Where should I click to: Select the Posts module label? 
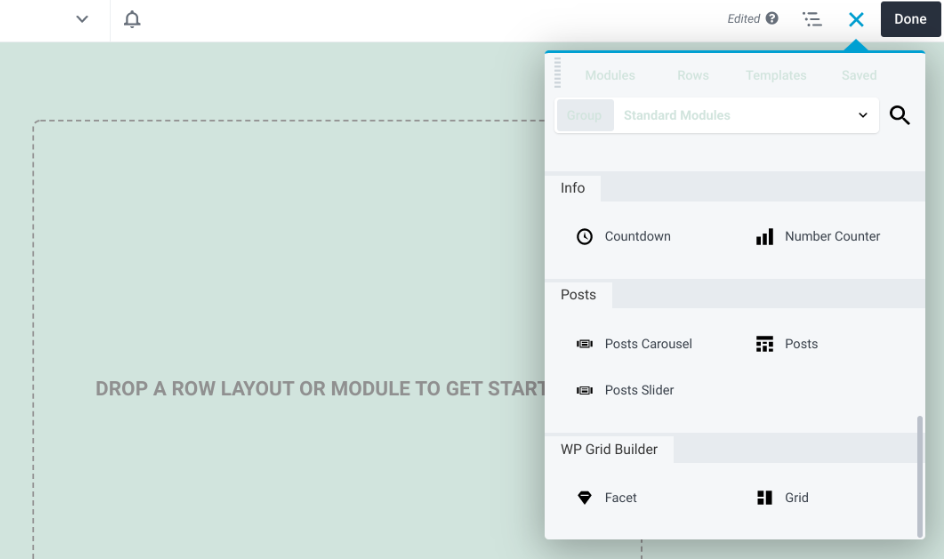point(801,344)
